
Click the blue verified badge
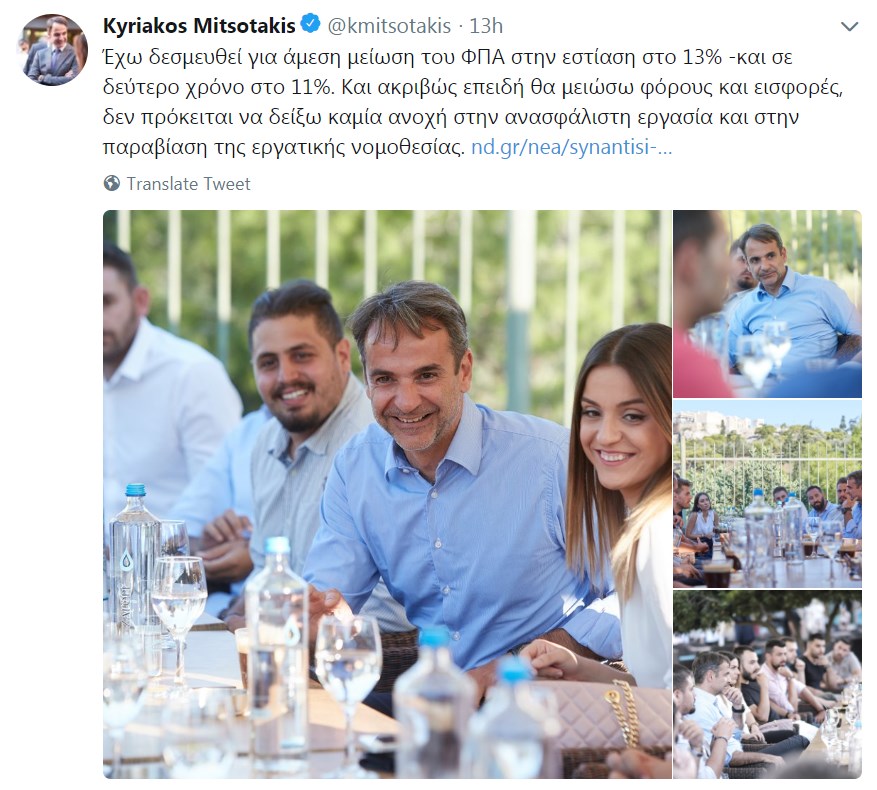pyautogui.click(x=311, y=25)
